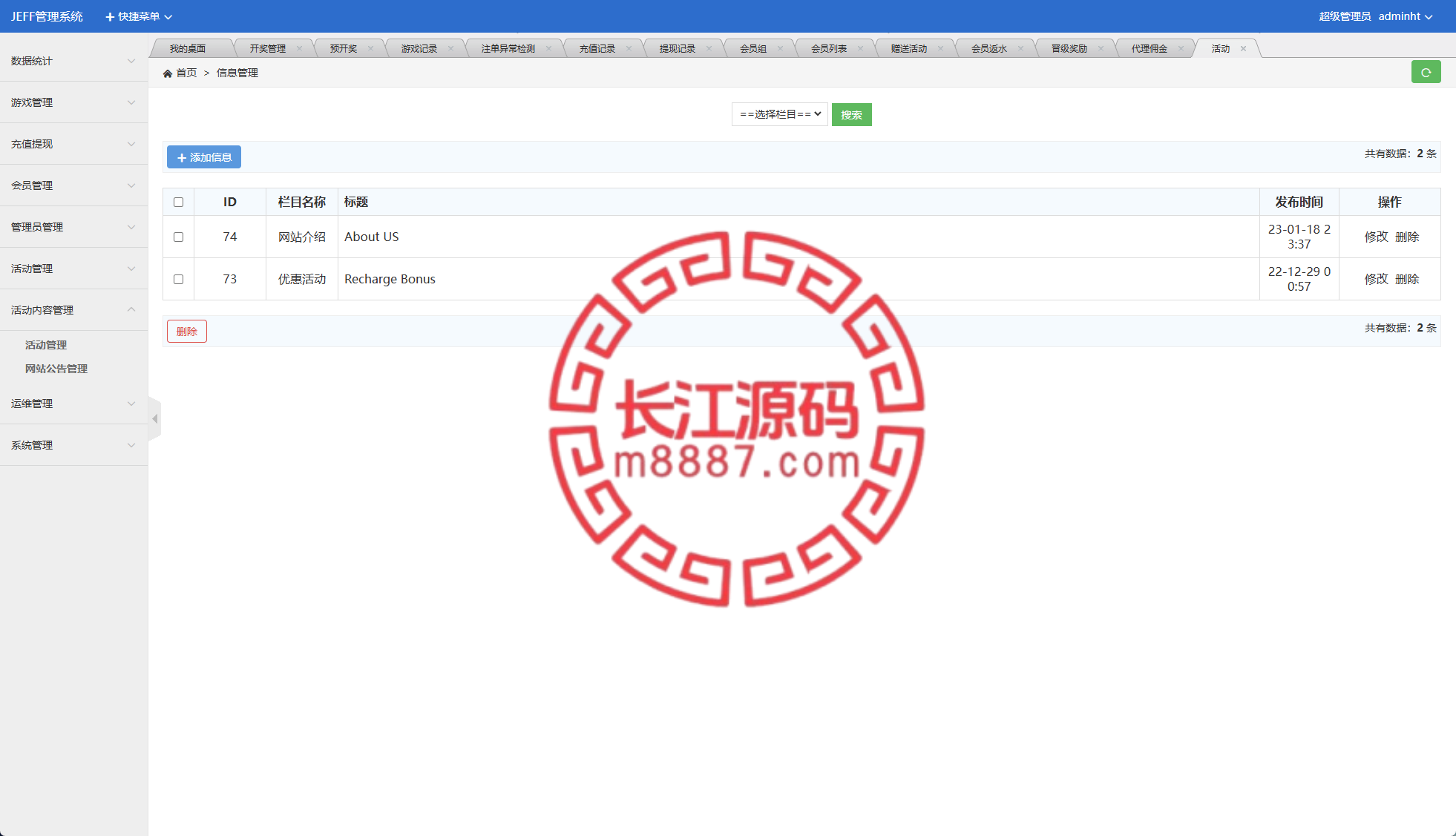Viewport: 1456px width, 836px height.
Task: Close the 提现记录 tab
Action: click(x=709, y=49)
